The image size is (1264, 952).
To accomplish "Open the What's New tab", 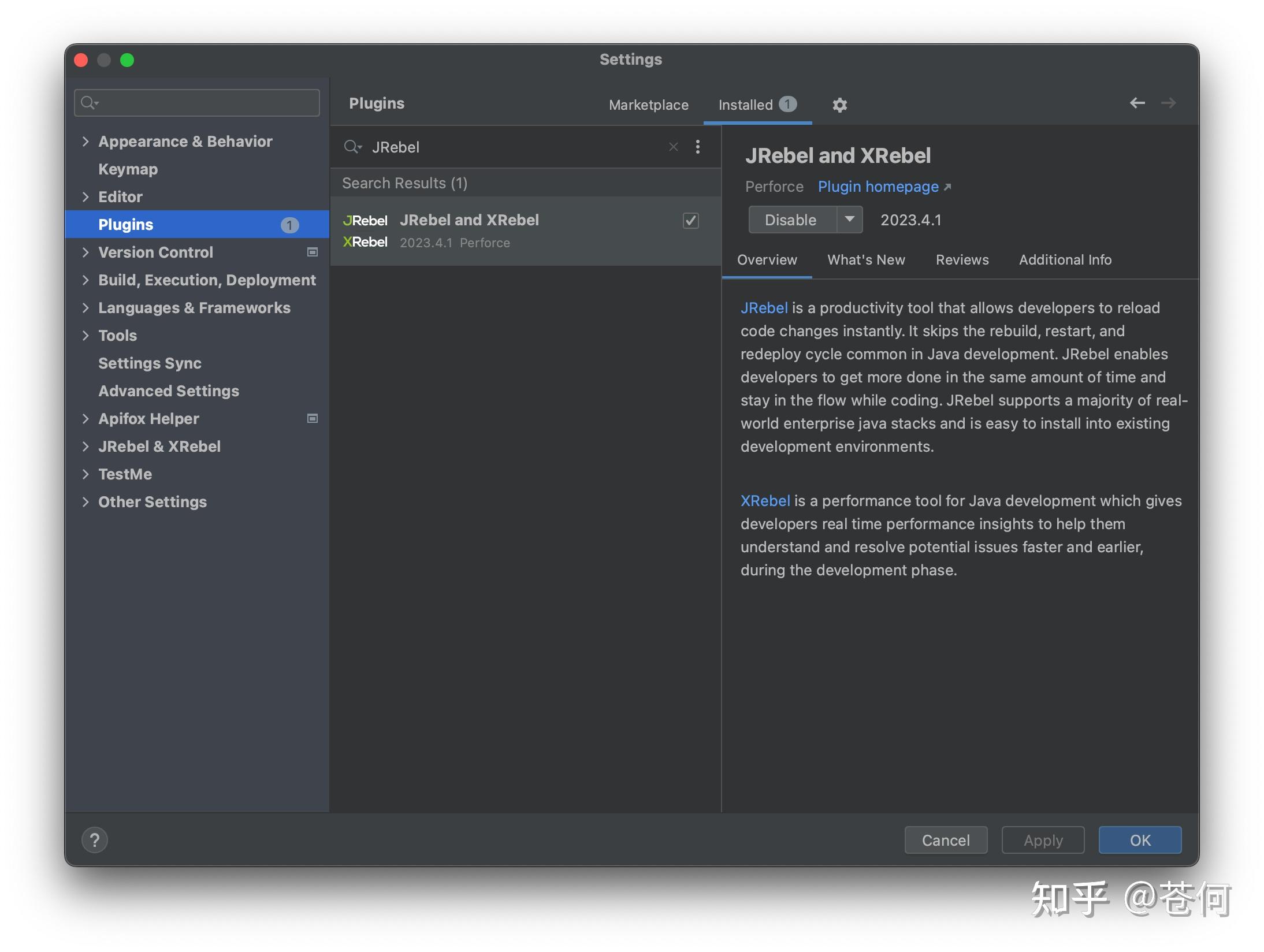I will click(x=866, y=259).
